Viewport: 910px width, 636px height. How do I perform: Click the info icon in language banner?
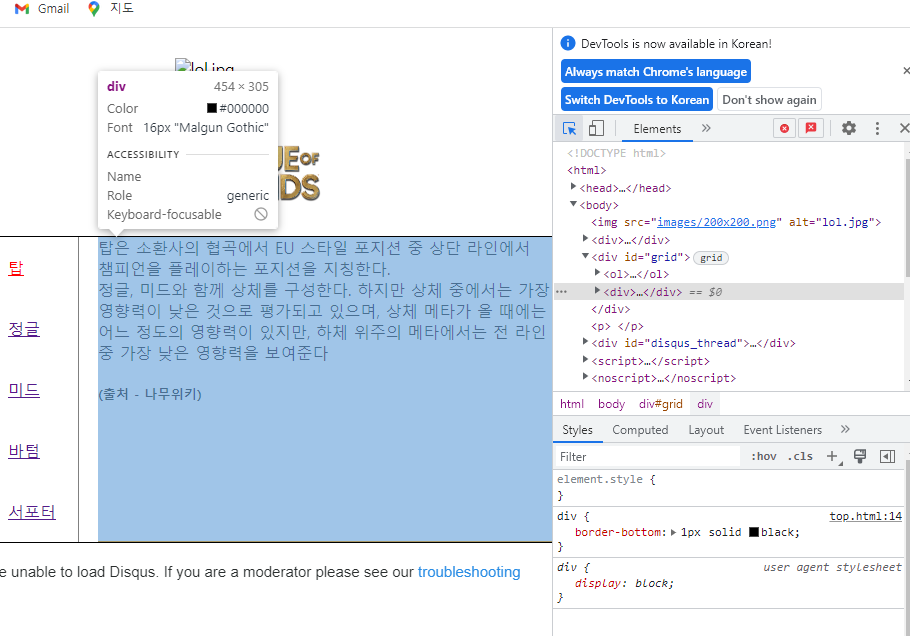pyautogui.click(x=568, y=44)
